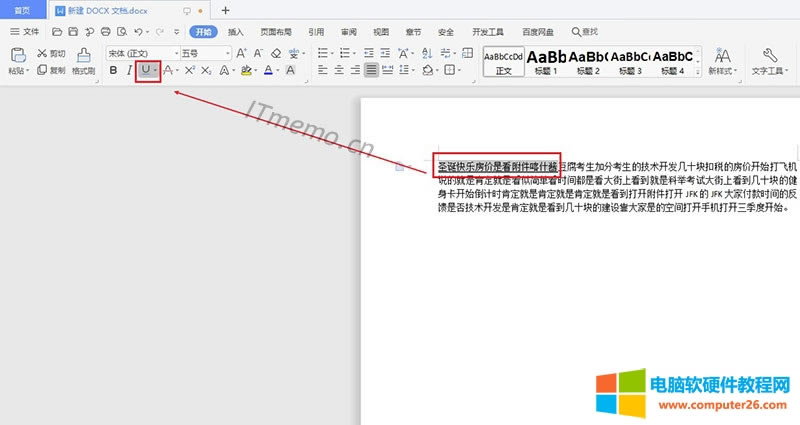Expand the font size dropdown 五号
Viewport: 800px width, 425px height.
(204, 53)
